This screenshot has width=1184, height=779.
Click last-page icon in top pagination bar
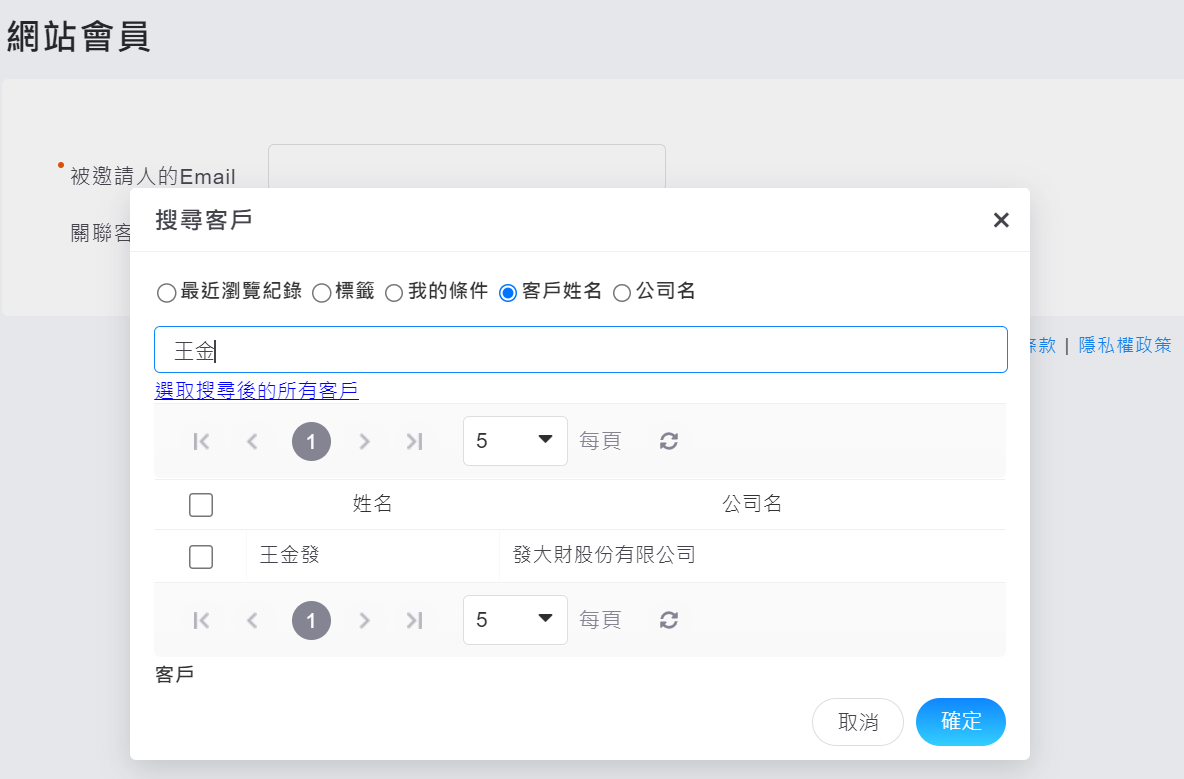point(415,441)
